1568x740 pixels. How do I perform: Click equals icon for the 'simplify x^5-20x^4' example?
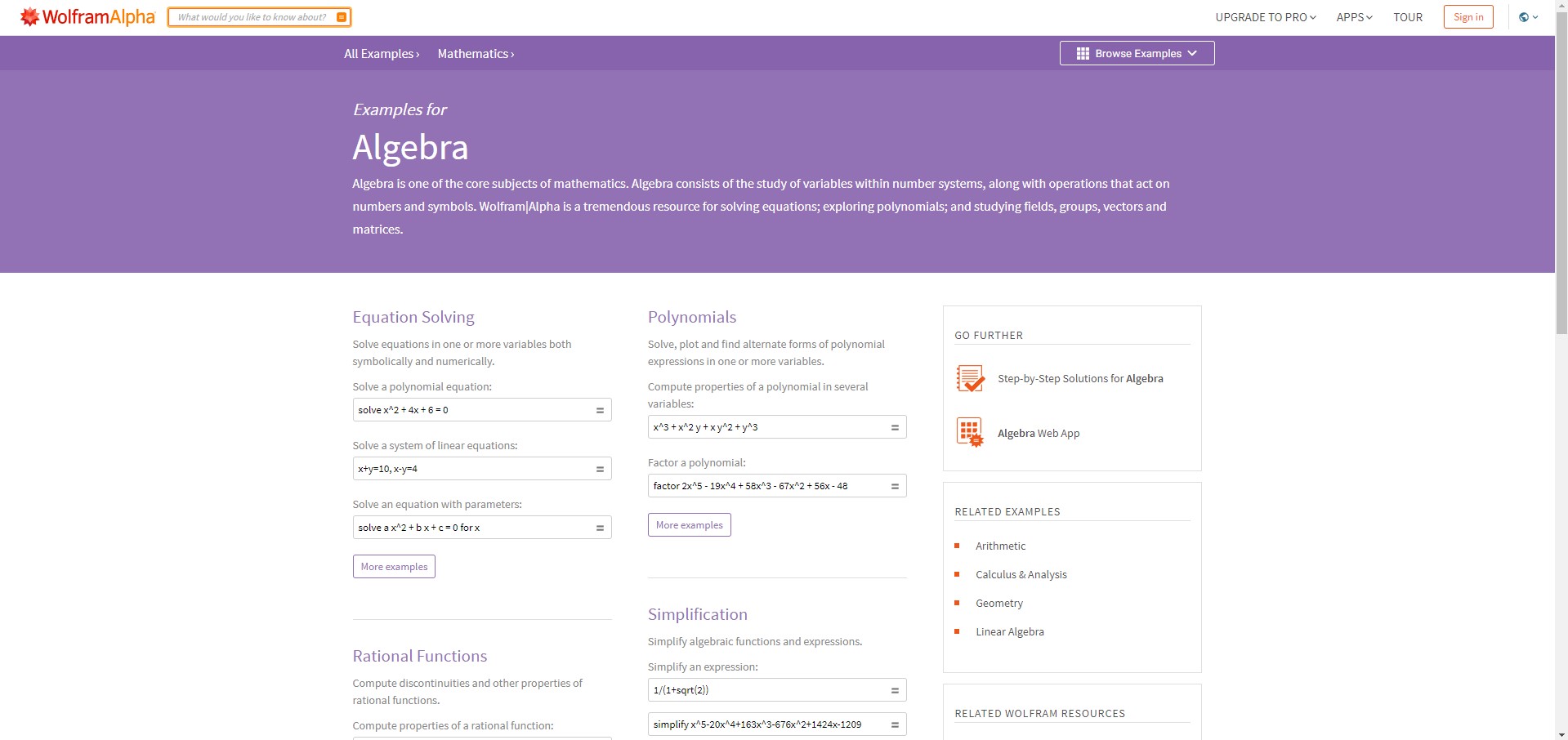pos(895,724)
